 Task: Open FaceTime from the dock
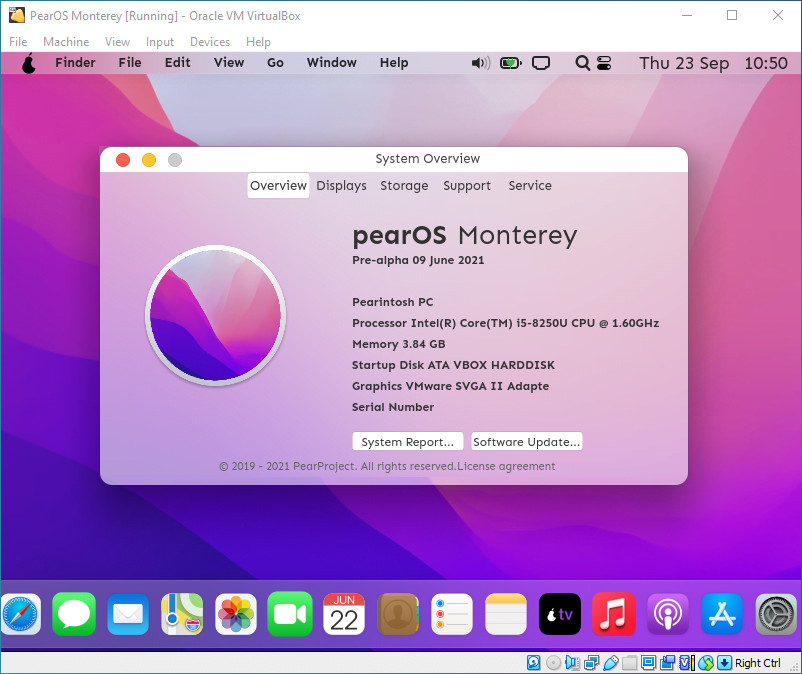[x=290, y=614]
